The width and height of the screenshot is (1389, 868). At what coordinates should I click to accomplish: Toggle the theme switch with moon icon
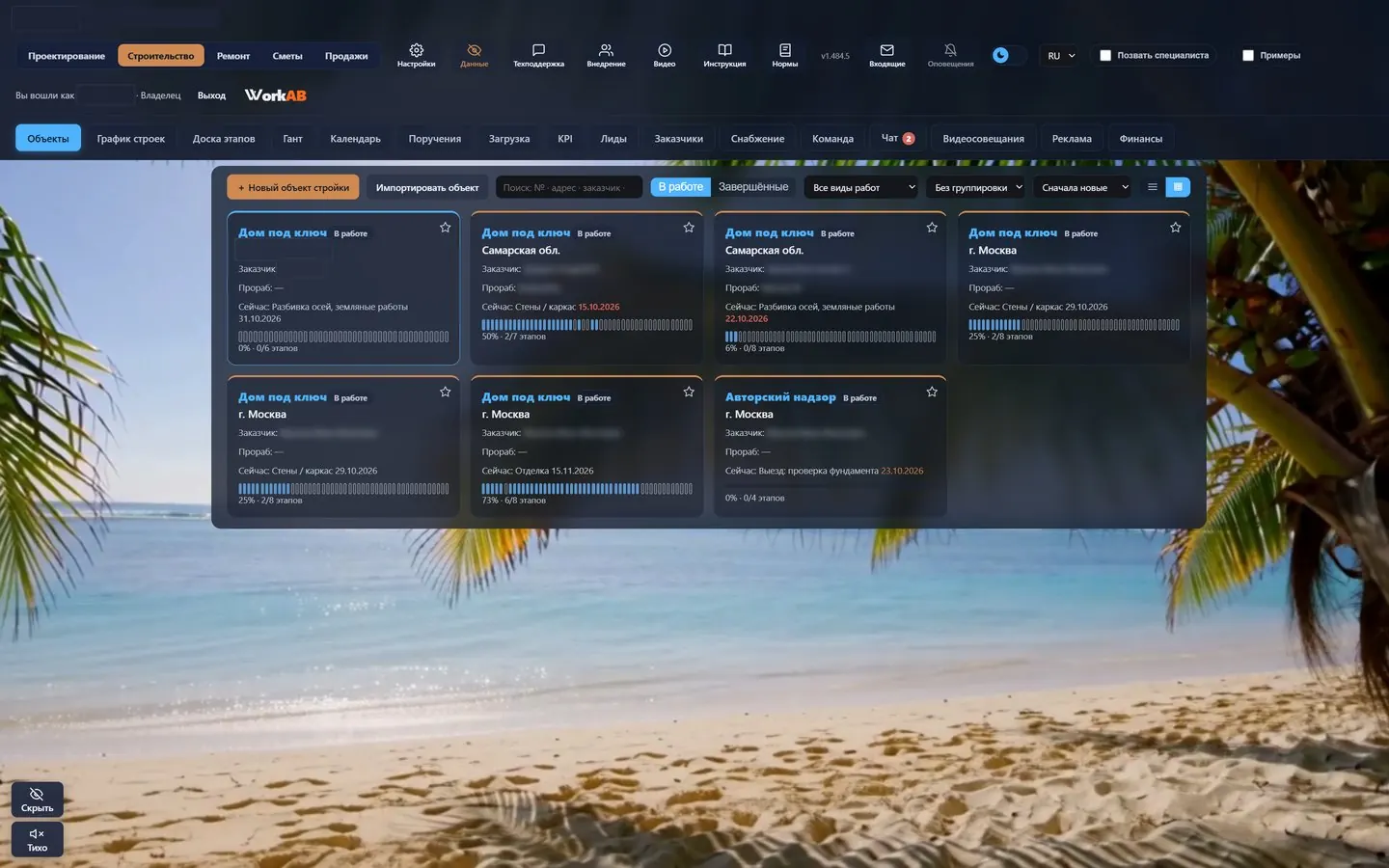coord(1008,55)
